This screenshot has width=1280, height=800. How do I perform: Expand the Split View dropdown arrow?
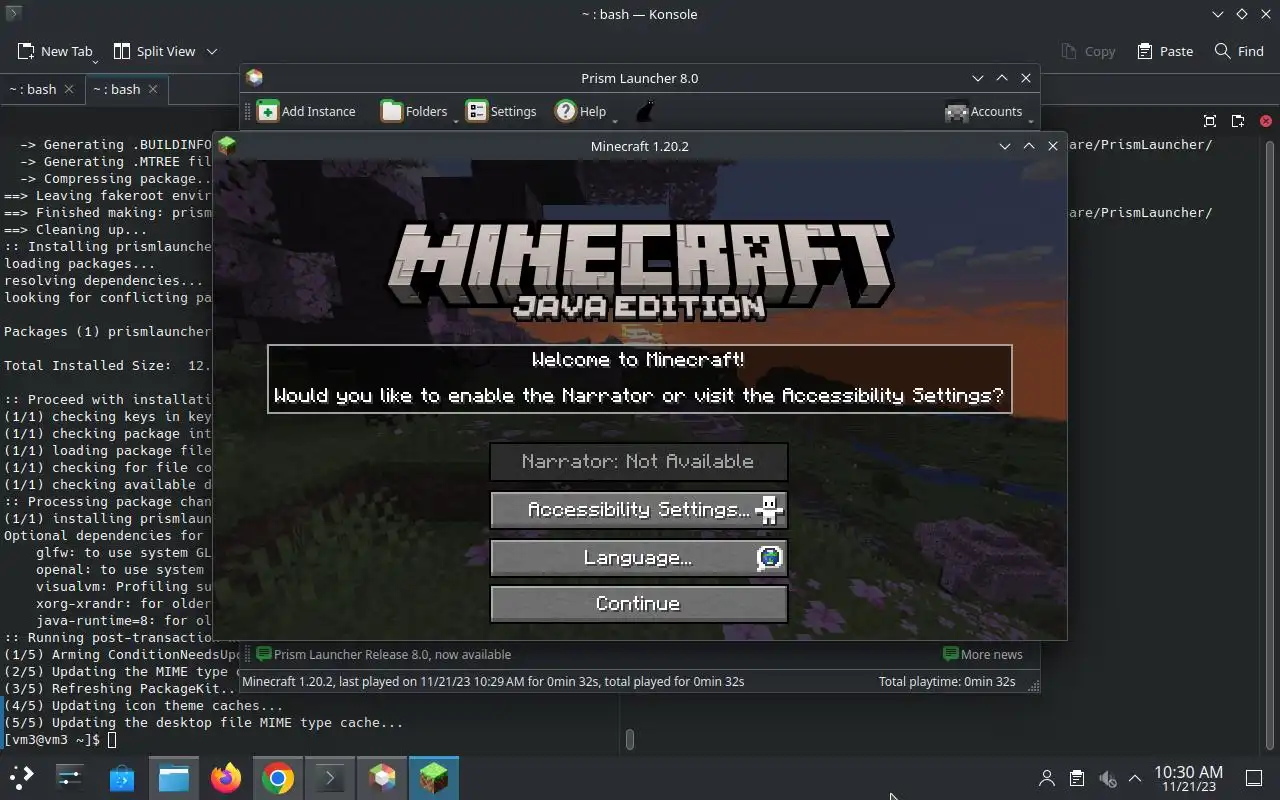click(x=212, y=51)
